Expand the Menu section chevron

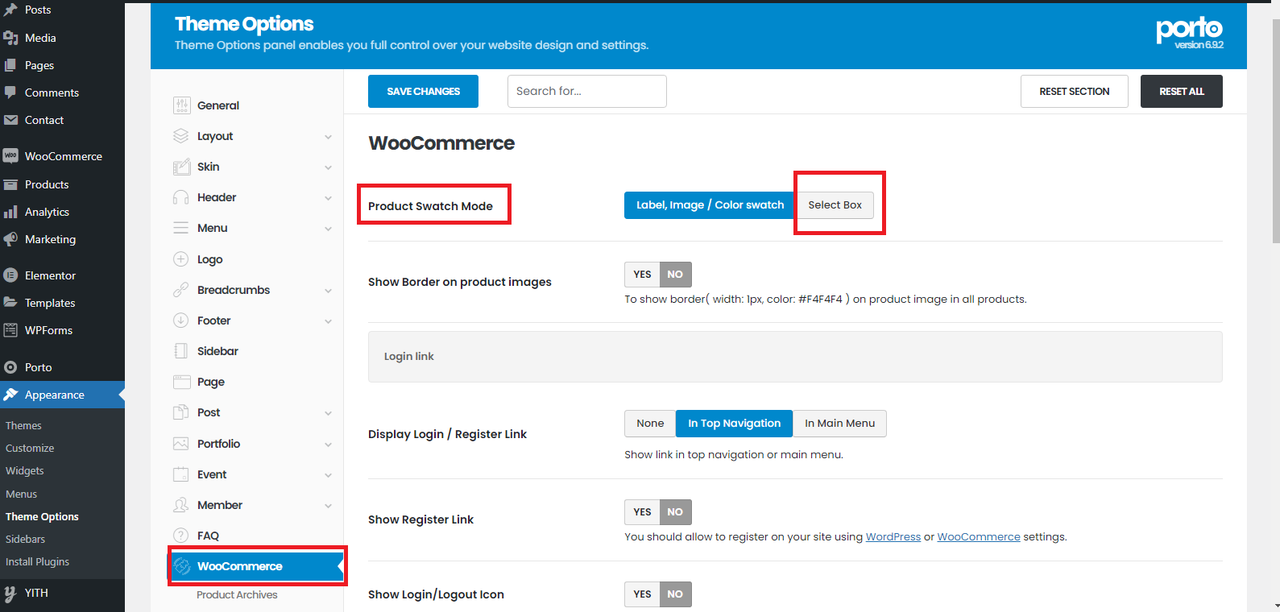coord(328,229)
